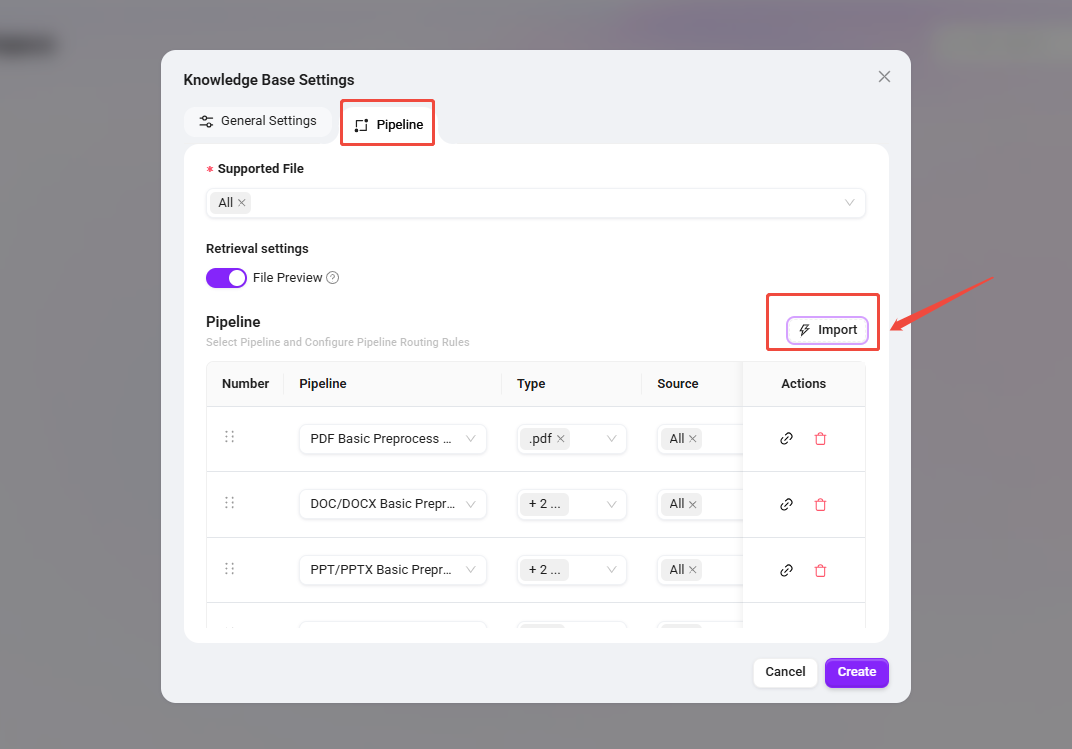Remove the .pdf type tag
The width and height of the screenshot is (1072, 749).
[561, 439]
